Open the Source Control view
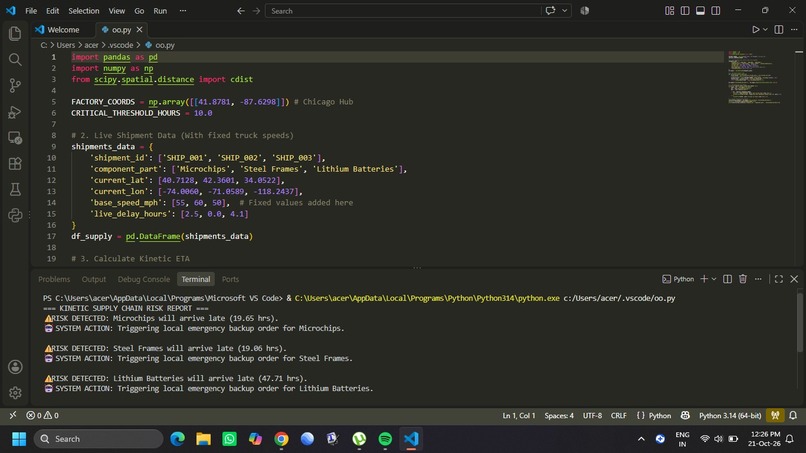 coord(15,85)
